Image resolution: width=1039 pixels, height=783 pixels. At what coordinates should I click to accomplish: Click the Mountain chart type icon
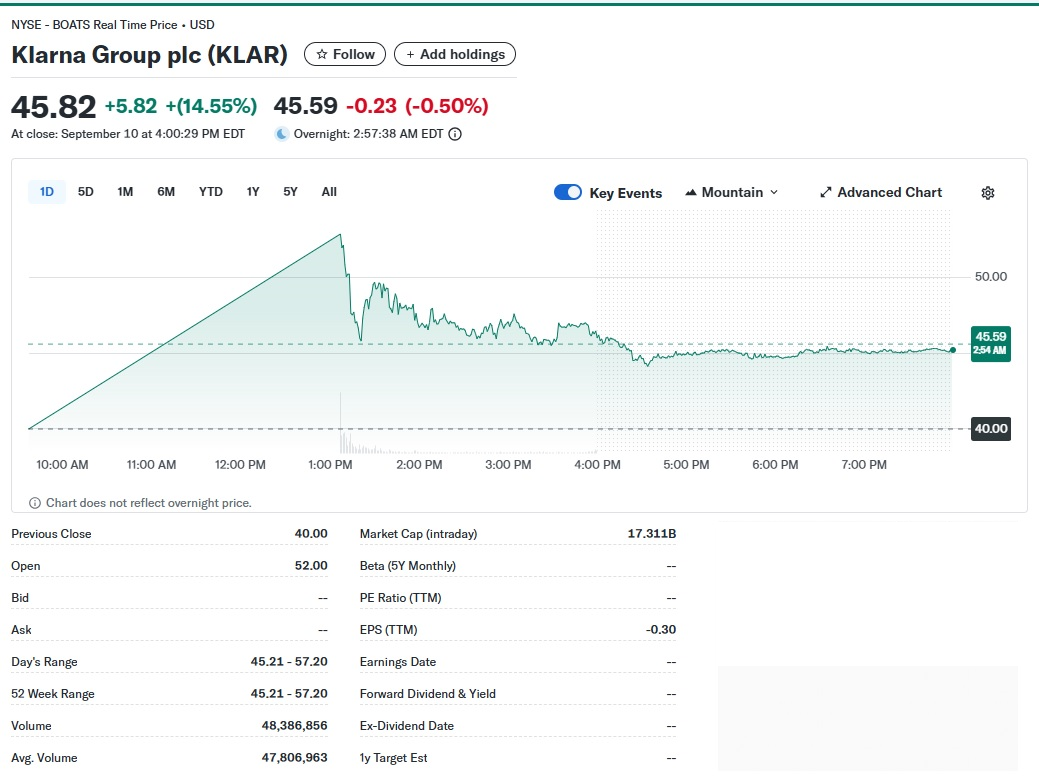pos(691,193)
